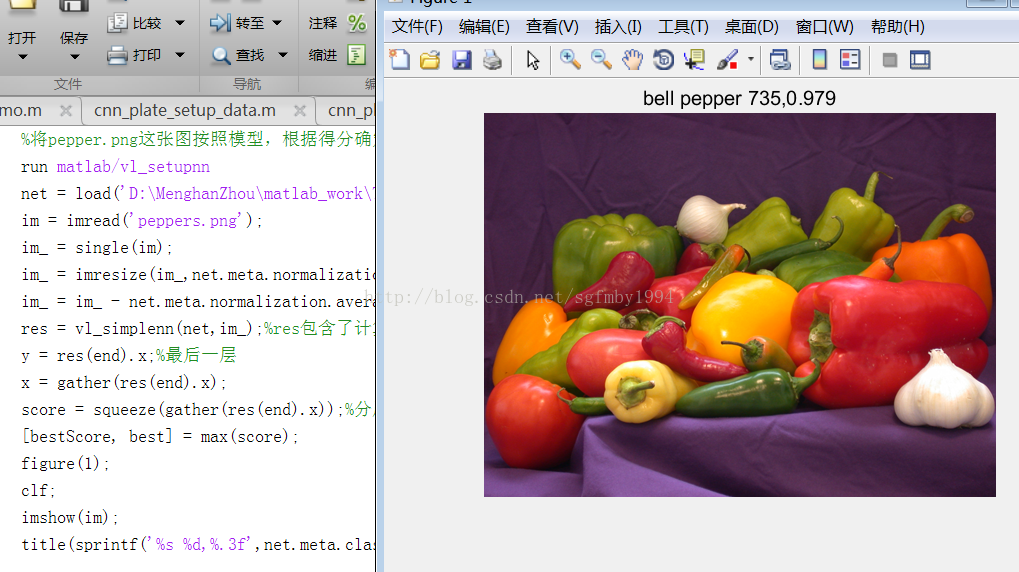1019x572 pixels.
Task: Click the New Figure icon in figure toolbar
Action: click(x=400, y=60)
